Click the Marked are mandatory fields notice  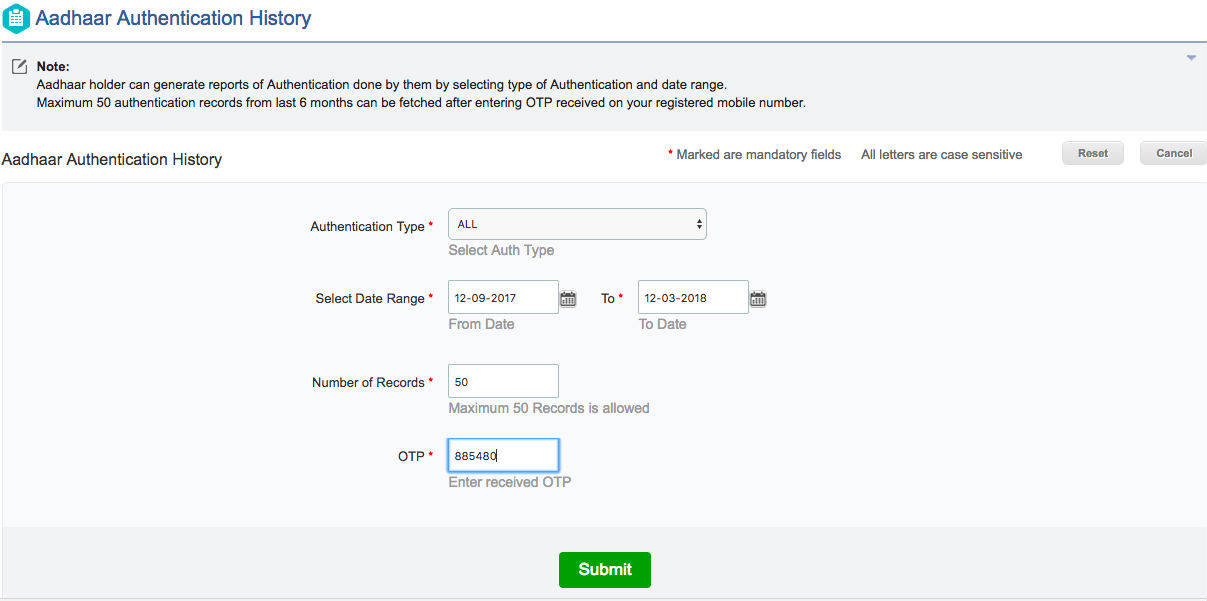coord(757,155)
